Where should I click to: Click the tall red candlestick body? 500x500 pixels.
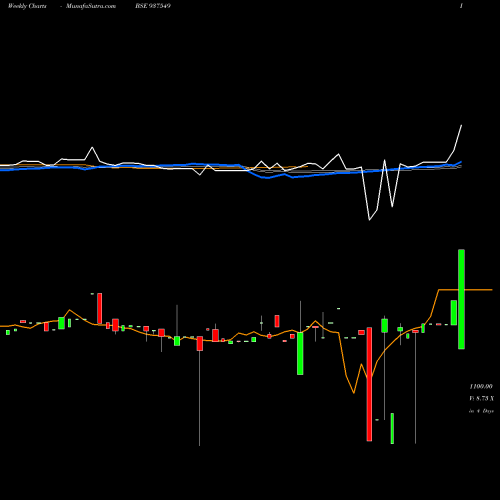pos(369,384)
